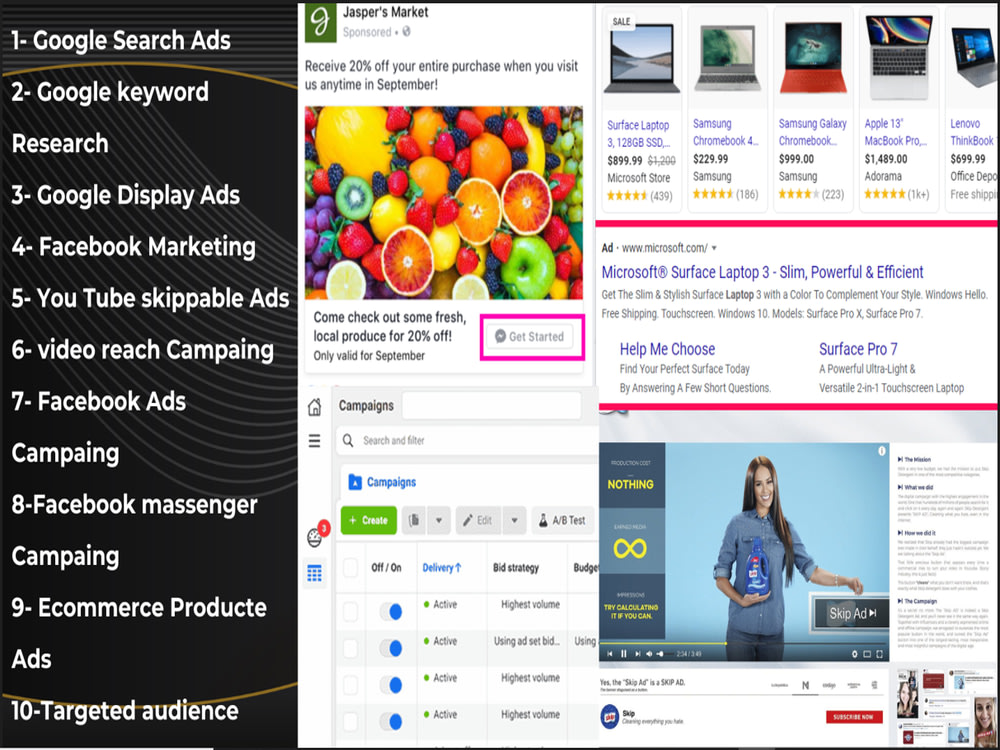
Task: Enter fullscreen on the video player
Action: tap(879, 654)
